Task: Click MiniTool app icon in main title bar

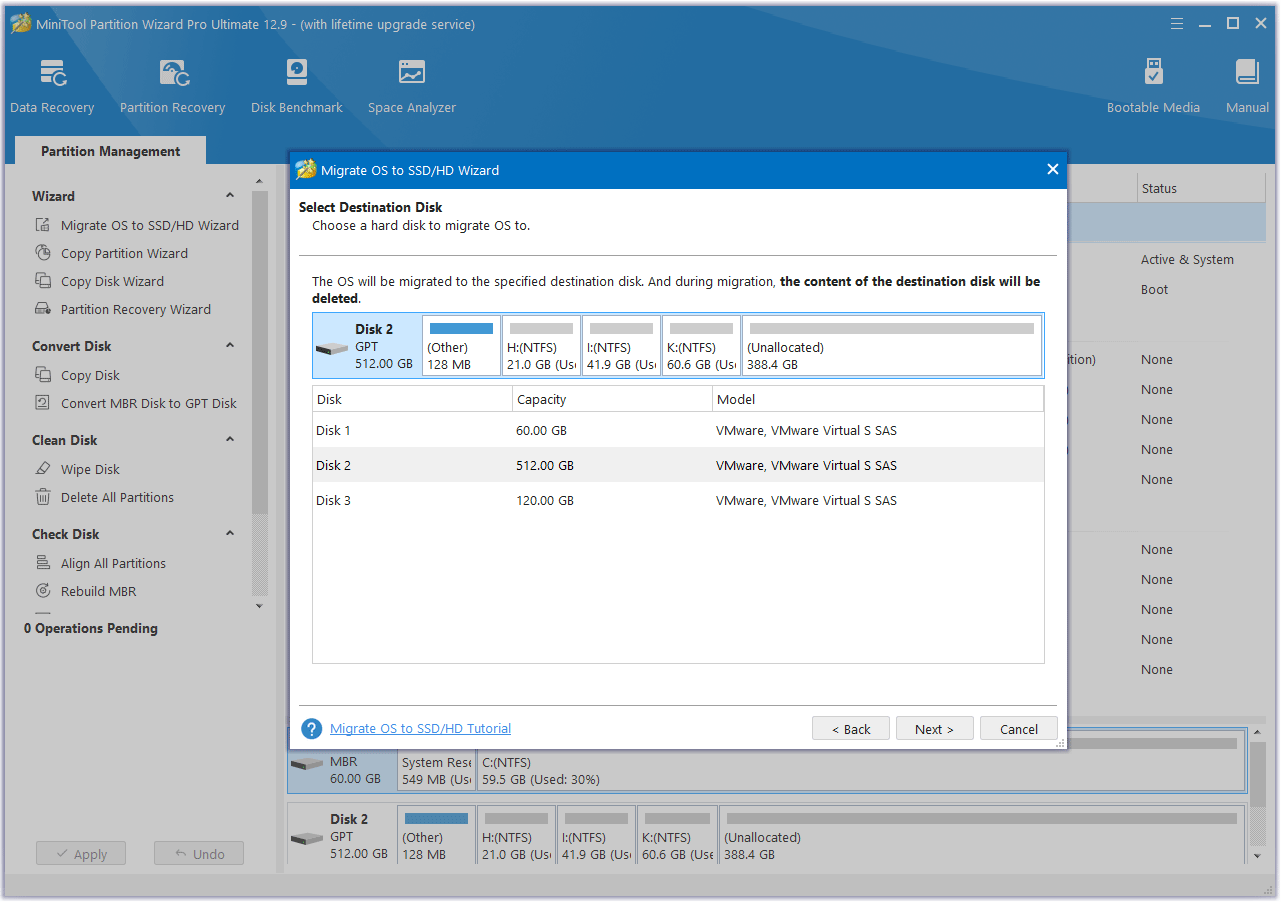Action: (x=21, y=24)
